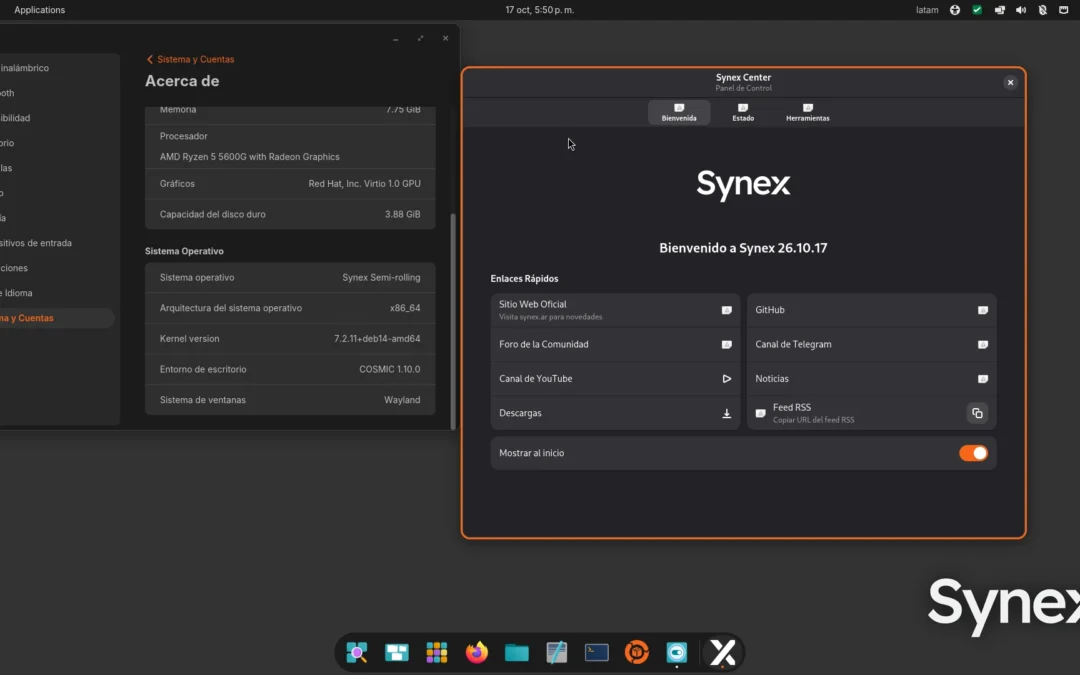Click the Descargas row
The height and width of the screenshot is (675, 1080).
(615, 413)
